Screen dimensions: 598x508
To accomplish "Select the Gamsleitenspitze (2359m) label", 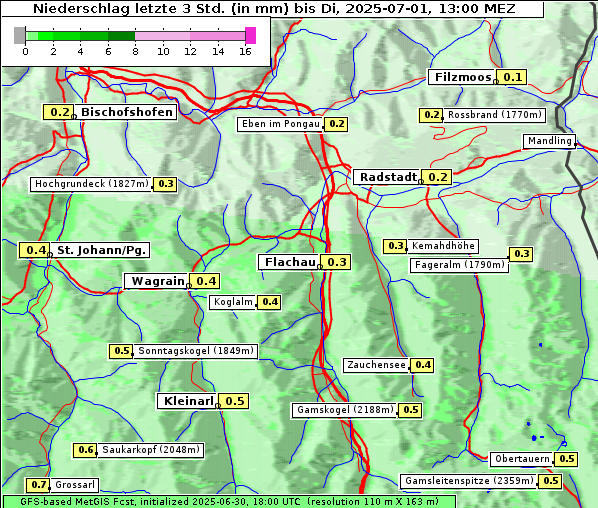I will coord(469,481).
